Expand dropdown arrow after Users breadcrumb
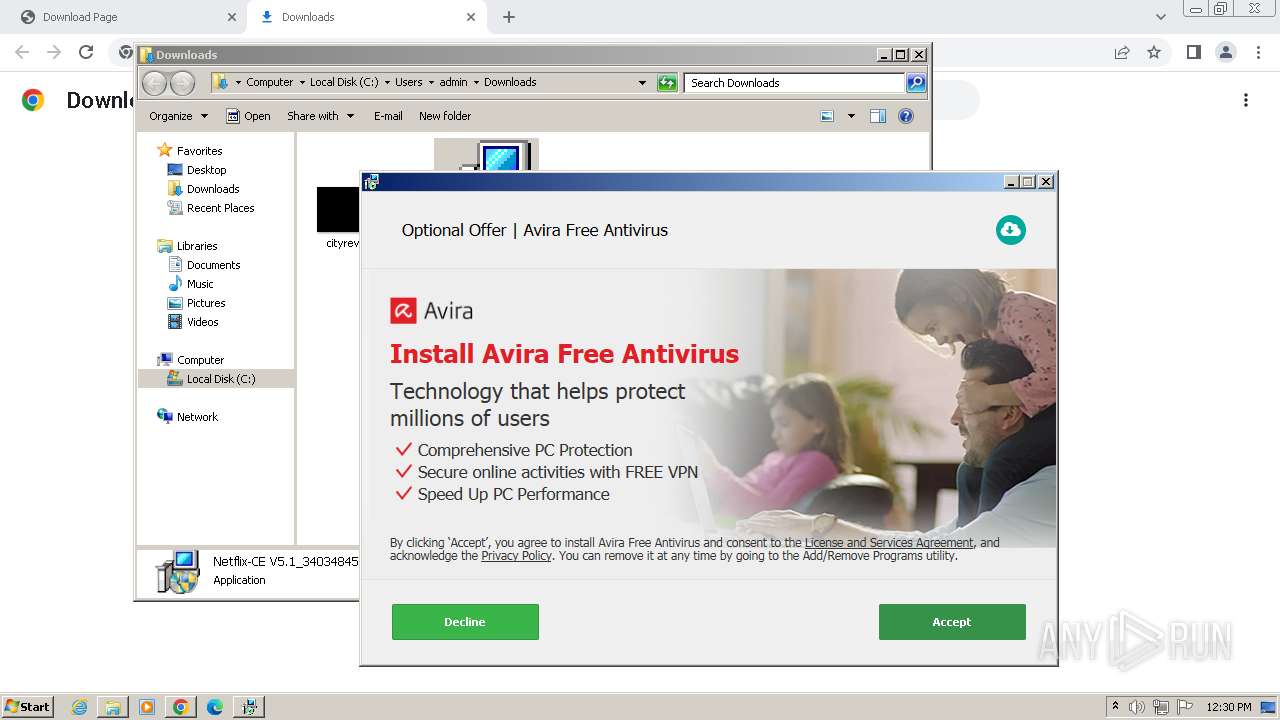The image size is (1280, 720). (431, 82)
